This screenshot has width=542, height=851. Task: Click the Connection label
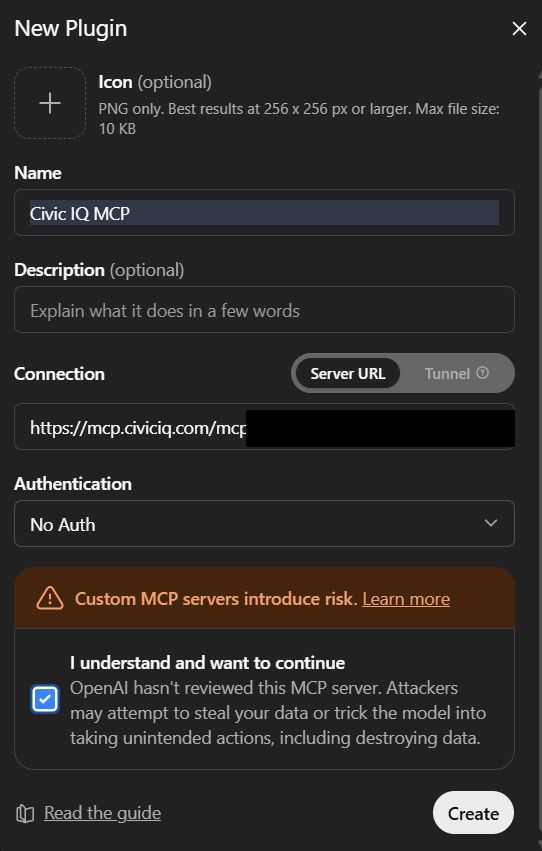click(x=59, y=373)
